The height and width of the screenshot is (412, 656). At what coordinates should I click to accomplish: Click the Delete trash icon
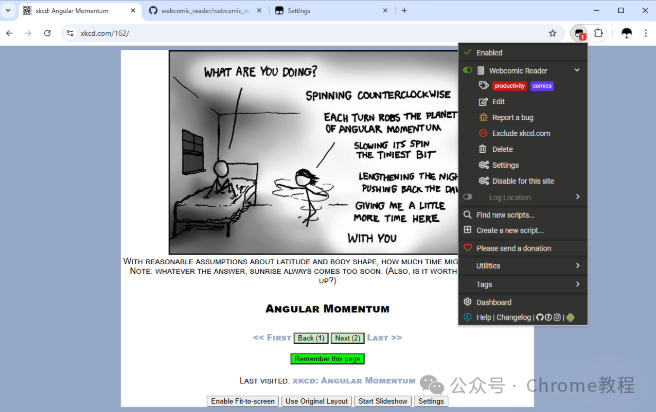pos(483,149)
